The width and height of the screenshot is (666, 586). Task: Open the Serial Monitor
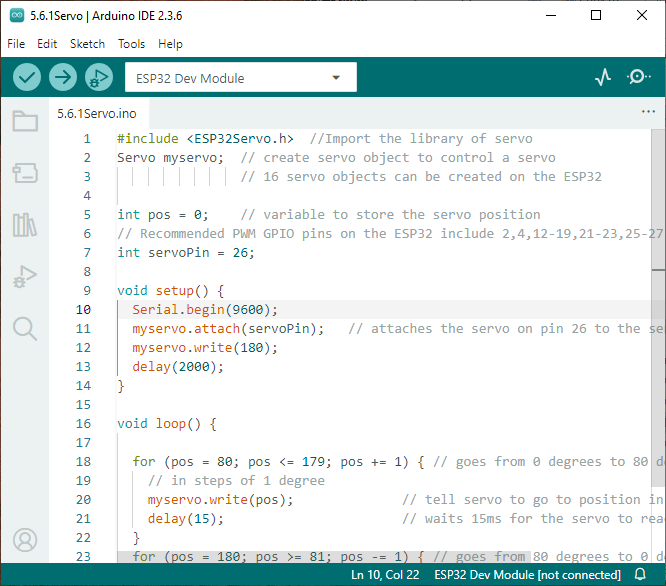click(638, 77)
